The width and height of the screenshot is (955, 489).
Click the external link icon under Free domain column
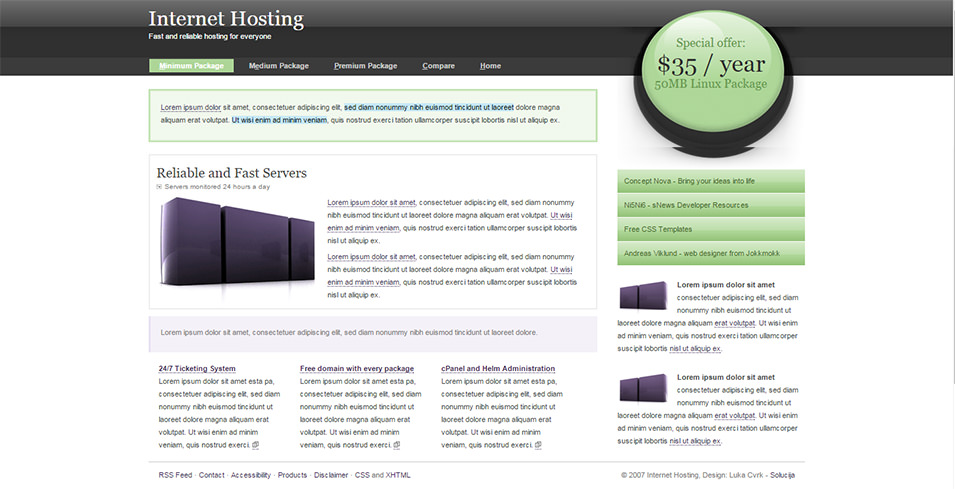[x=397, y=445]
